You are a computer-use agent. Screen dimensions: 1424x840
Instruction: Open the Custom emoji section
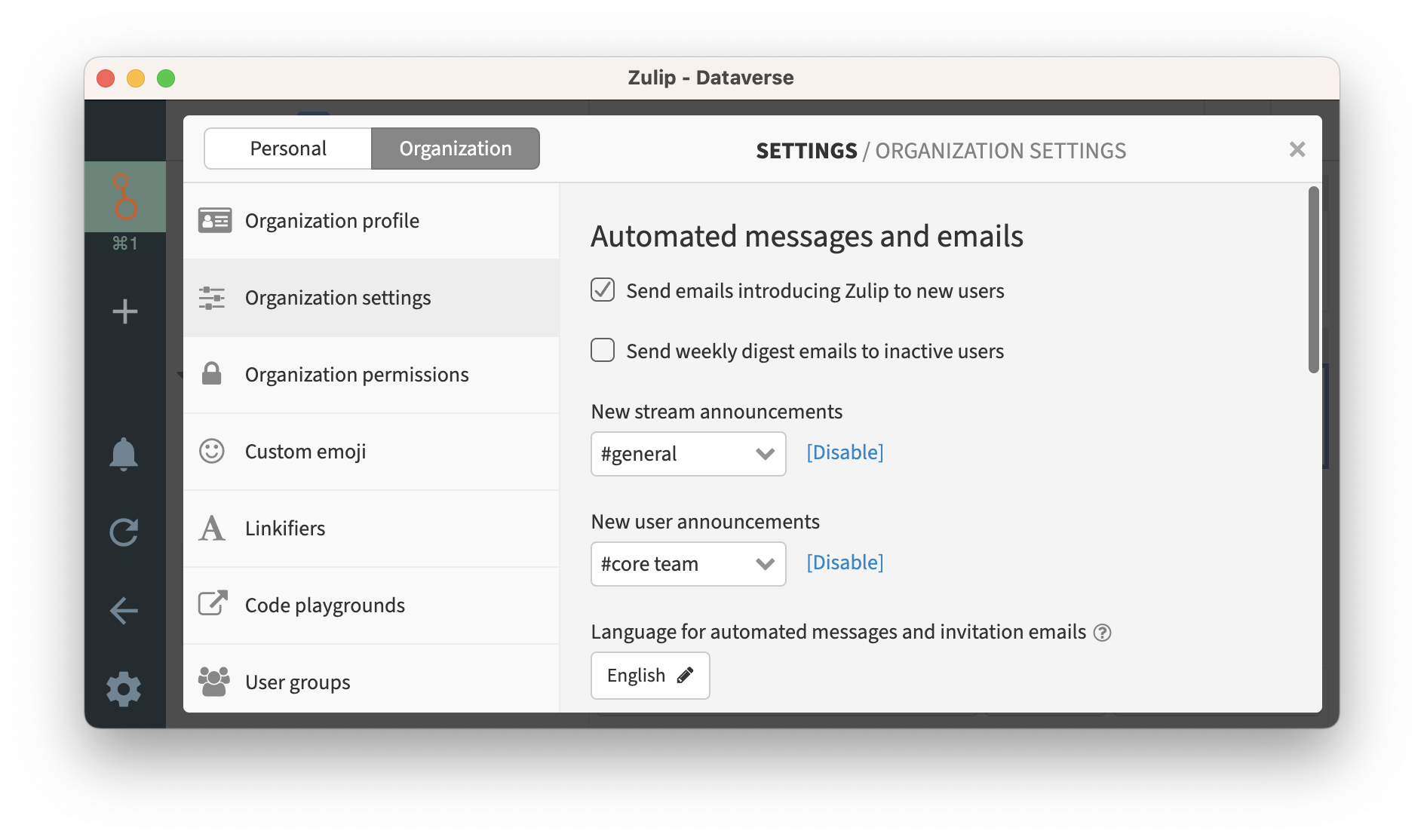pyautogui.click(x=305, y=452)
